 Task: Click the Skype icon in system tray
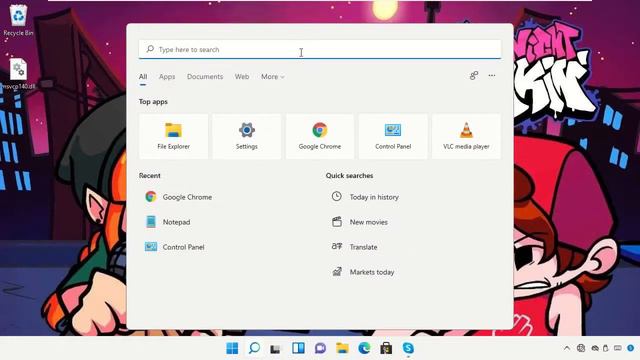point(631,348)
